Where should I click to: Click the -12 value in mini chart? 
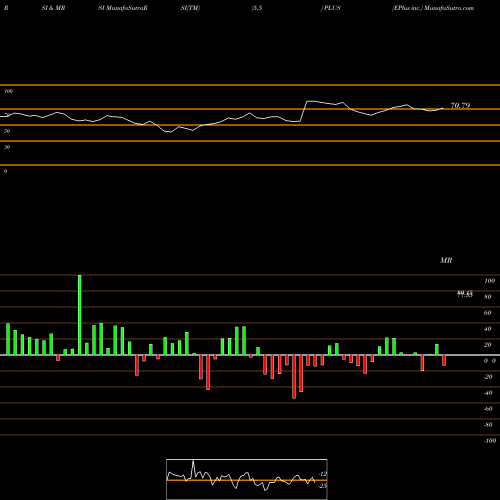click(322, 474)
